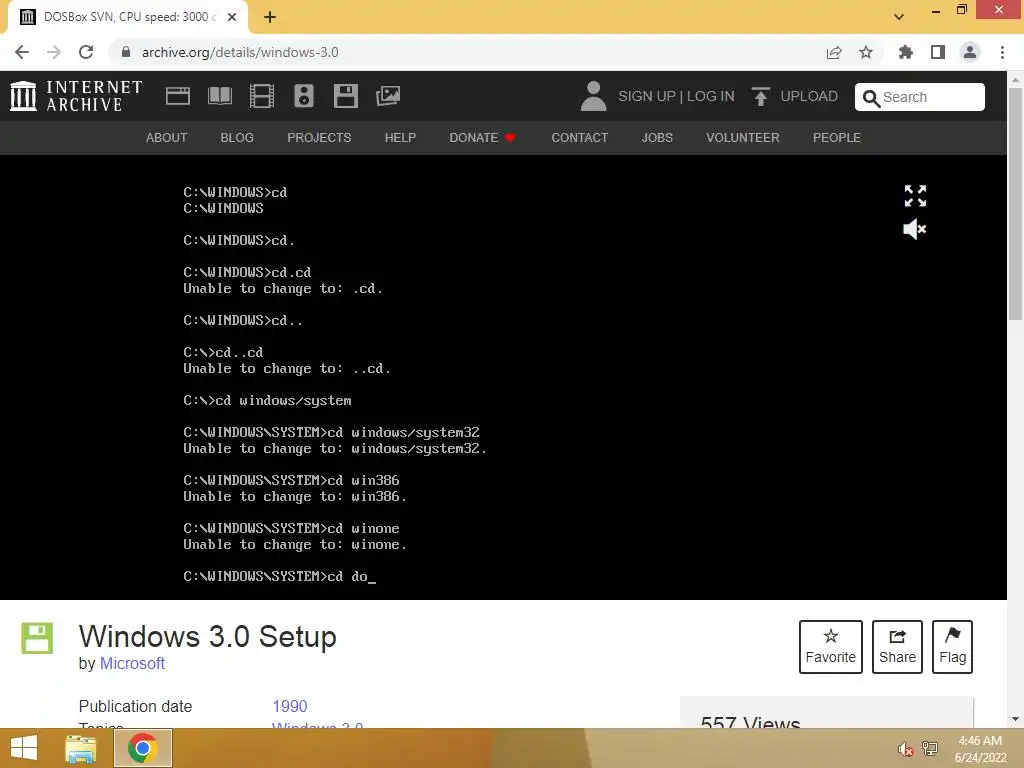Click the Share button
This screenshot has height=768, width=1024.
click(897, 647)
